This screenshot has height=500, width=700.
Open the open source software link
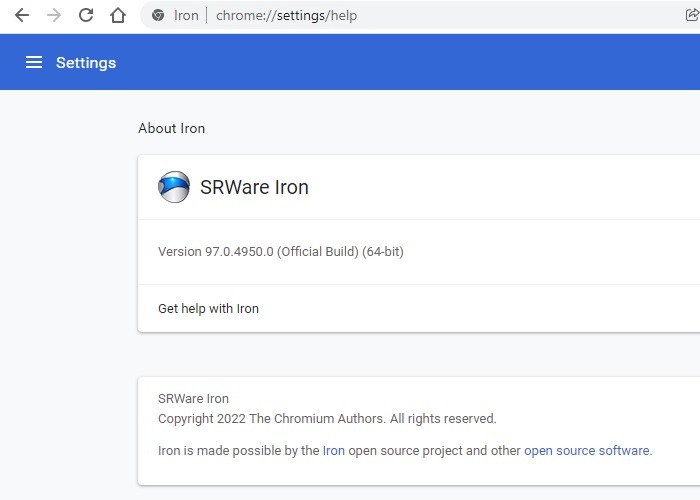[587, 450]
